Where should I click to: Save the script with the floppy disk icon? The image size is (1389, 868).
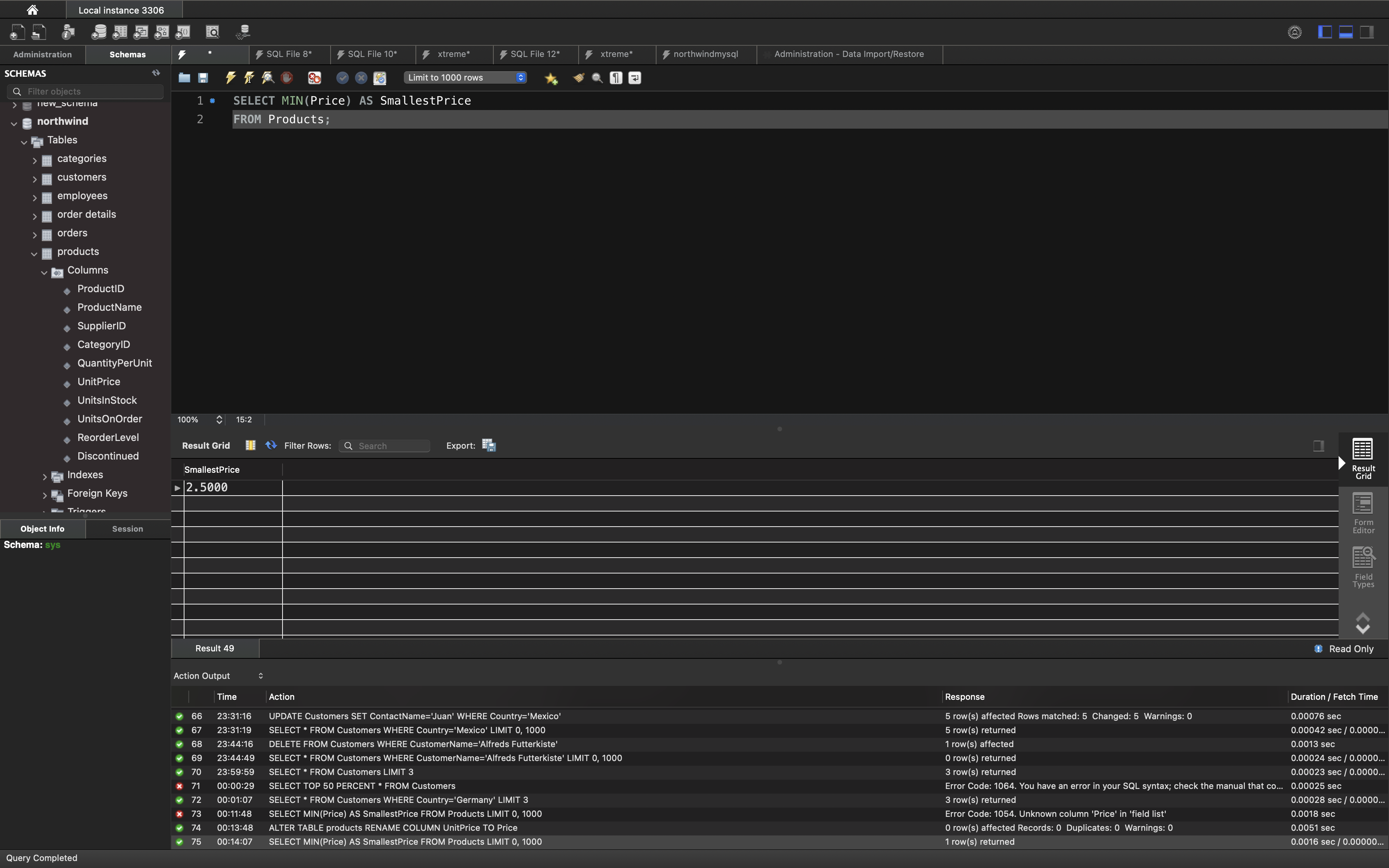(x=203, y=77)
